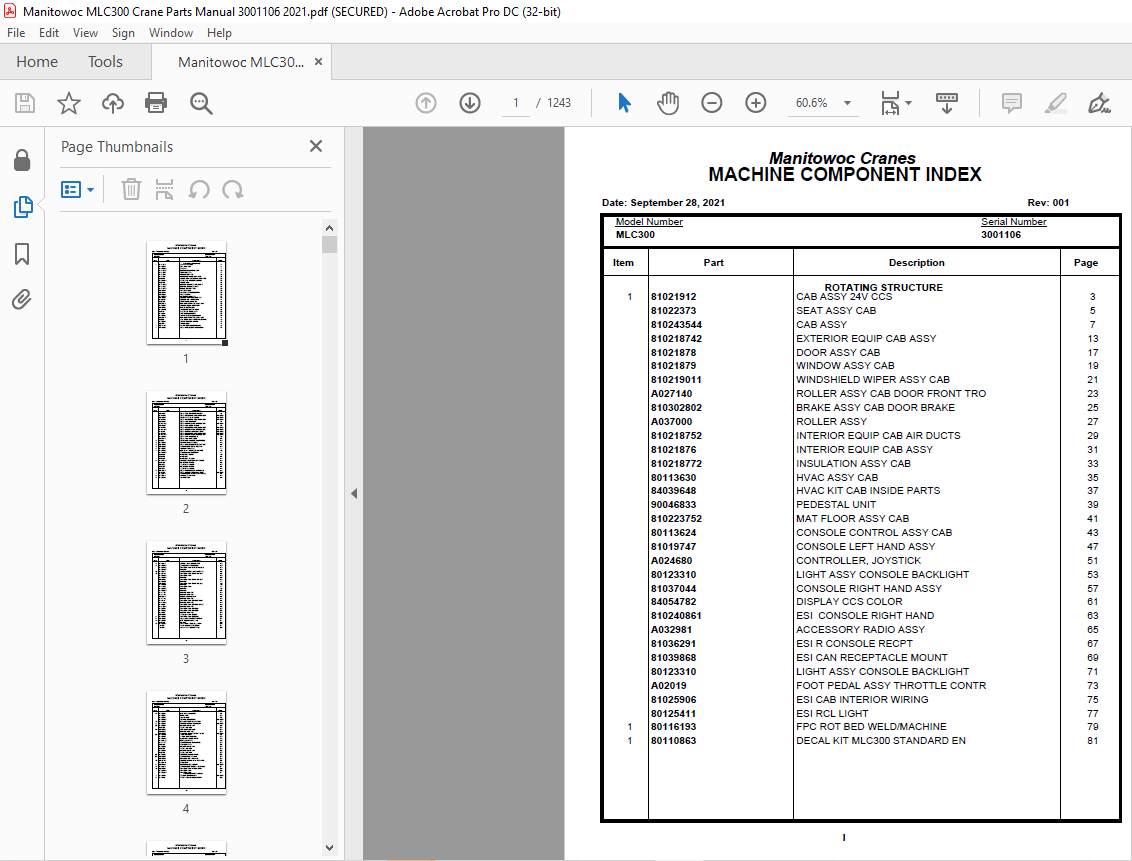Open the Window menu
Viewport: 1132px width, 861px height.
coord(170,32)
